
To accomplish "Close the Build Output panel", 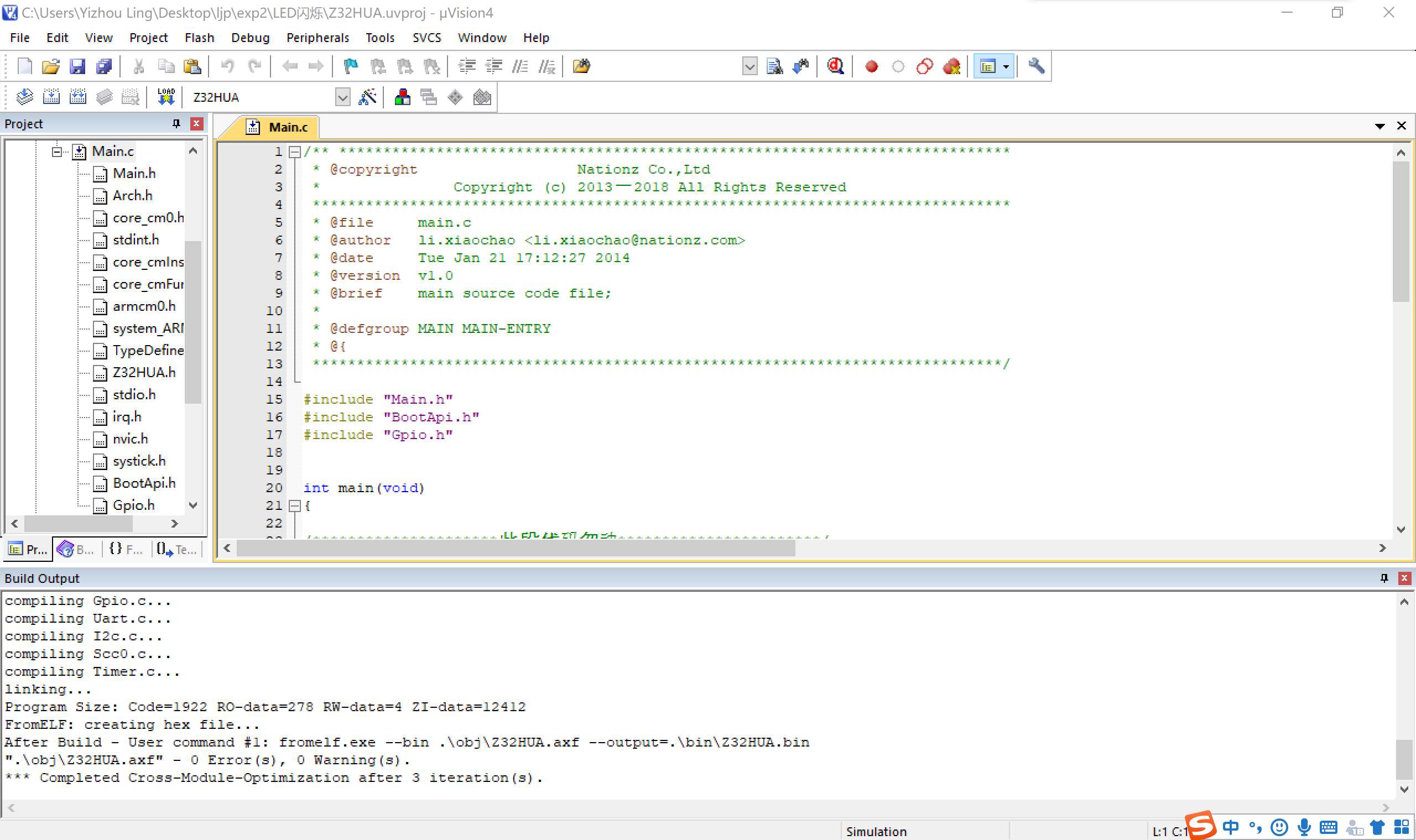I will pos(1404,578).
